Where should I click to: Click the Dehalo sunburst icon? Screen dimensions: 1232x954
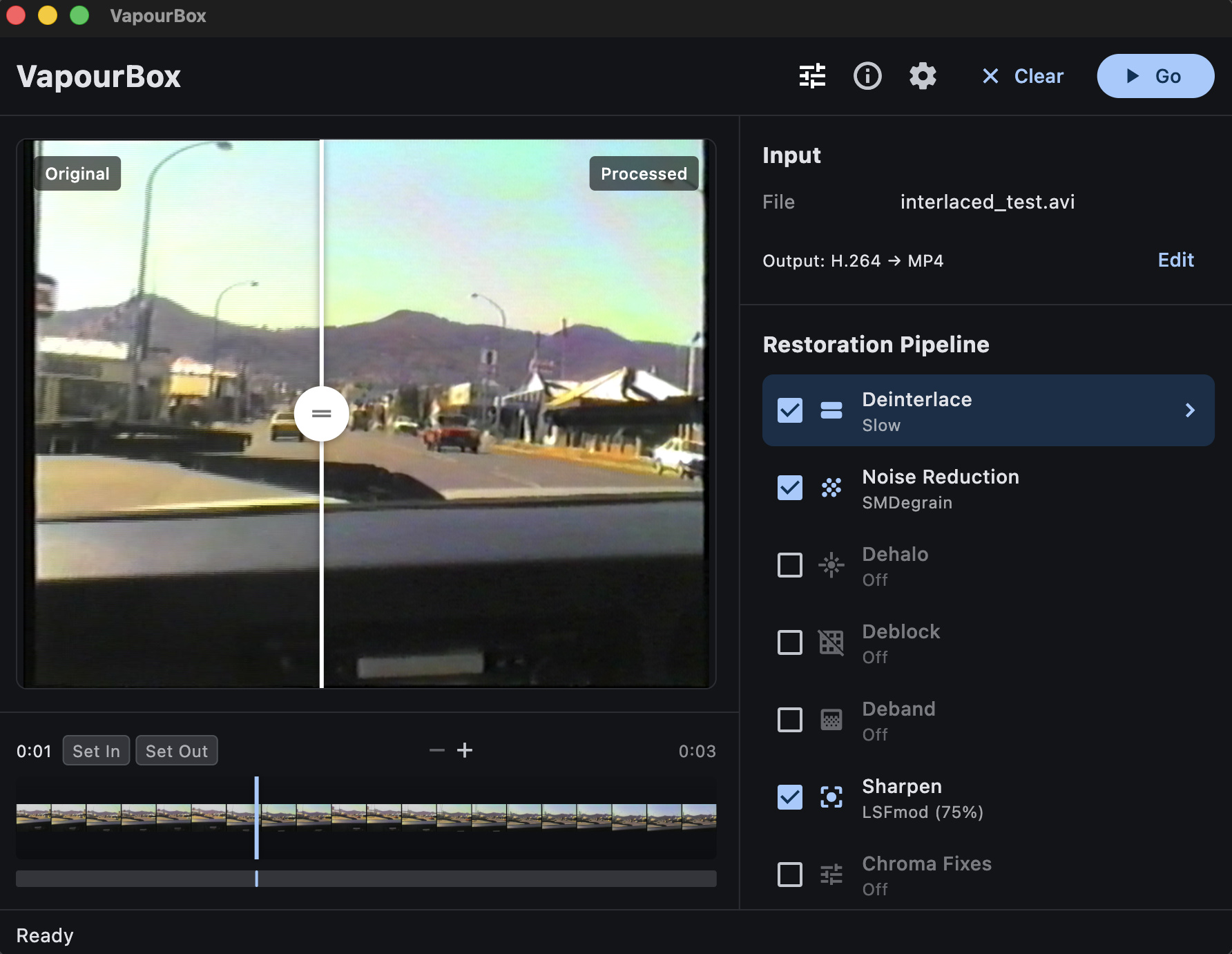point(831,565)
